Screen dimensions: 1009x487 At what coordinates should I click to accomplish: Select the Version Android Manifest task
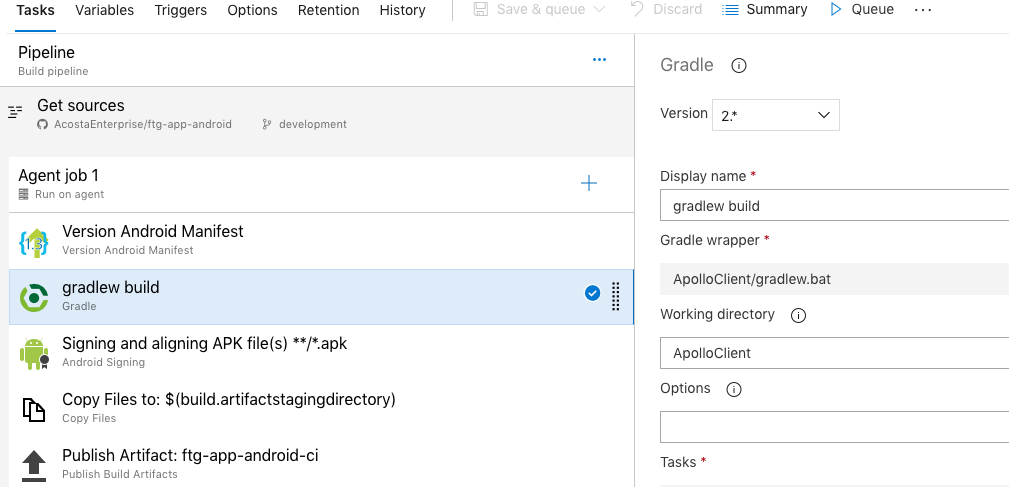point(321,241)
